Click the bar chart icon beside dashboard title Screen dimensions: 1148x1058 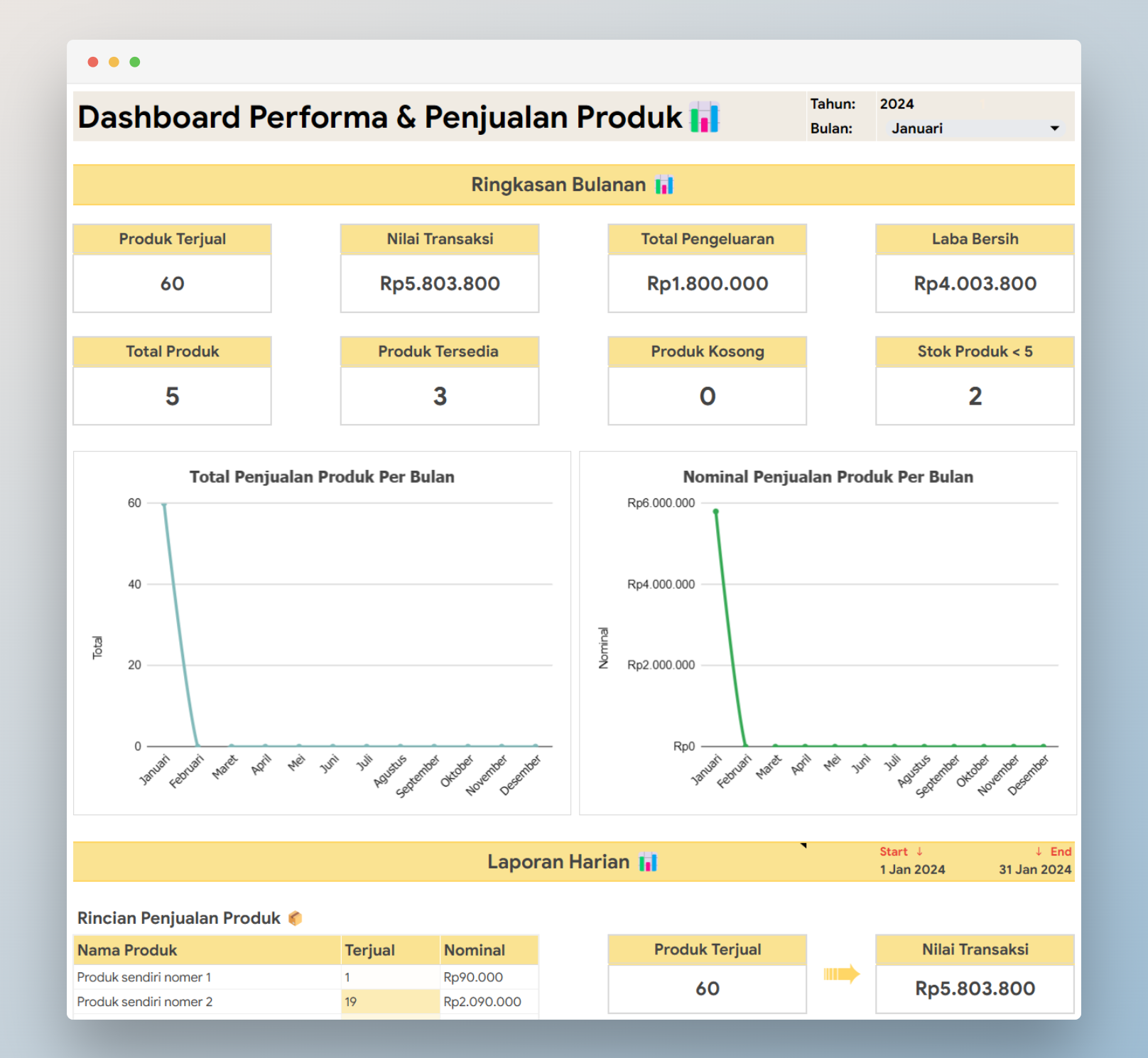[705, 117]
